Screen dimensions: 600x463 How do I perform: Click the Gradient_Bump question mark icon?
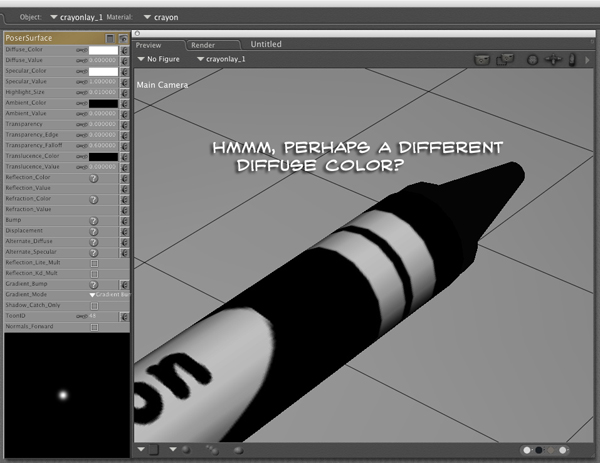tap(94, 284)
